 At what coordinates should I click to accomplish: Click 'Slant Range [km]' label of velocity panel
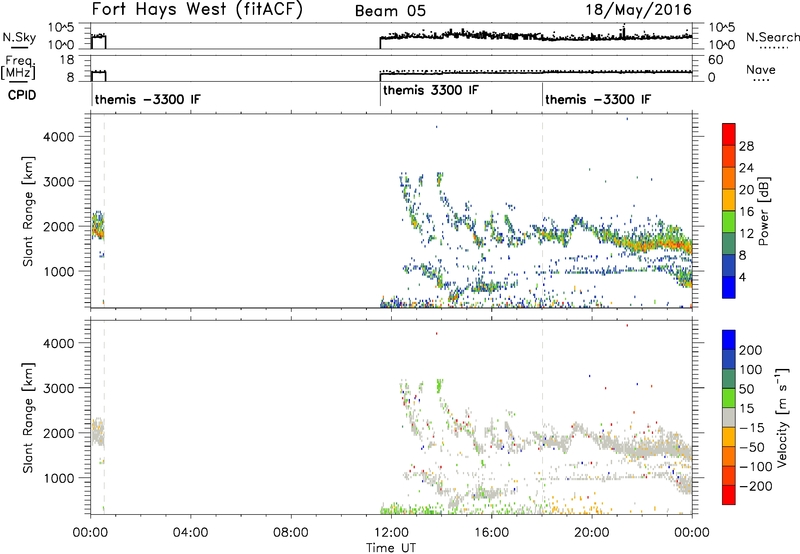28,418
